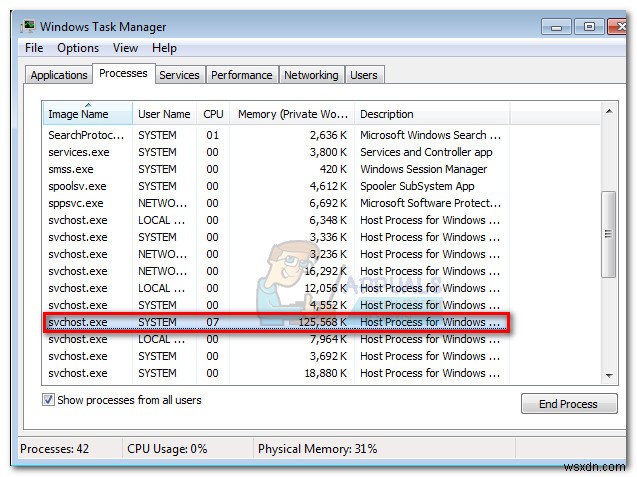Image resolution: width=637 pixels, height=477 pixels.
Task: Click the End Process button
Action: [569, 404]
